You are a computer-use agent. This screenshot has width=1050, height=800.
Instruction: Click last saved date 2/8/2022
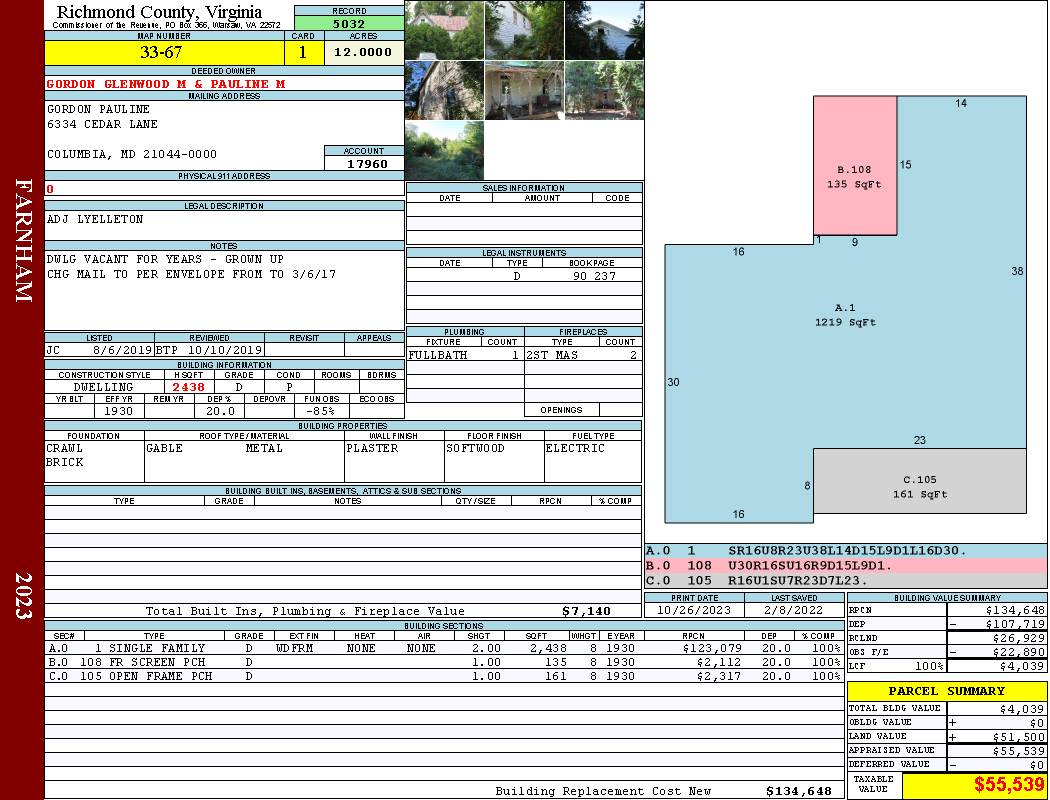794,610
